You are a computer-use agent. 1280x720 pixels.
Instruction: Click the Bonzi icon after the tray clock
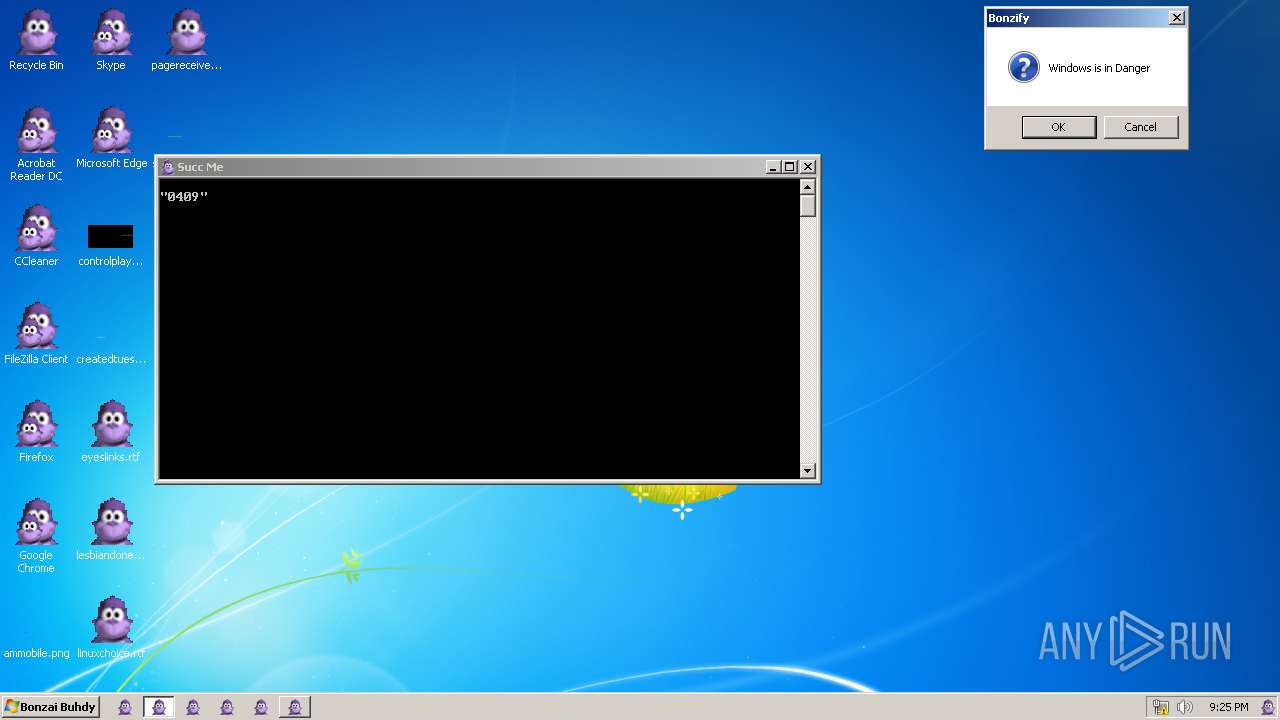tap(1267, 707)
